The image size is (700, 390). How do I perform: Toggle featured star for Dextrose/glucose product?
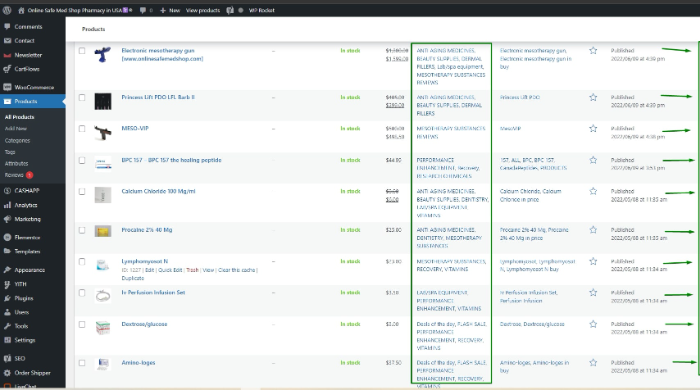[x=593, y=324]
